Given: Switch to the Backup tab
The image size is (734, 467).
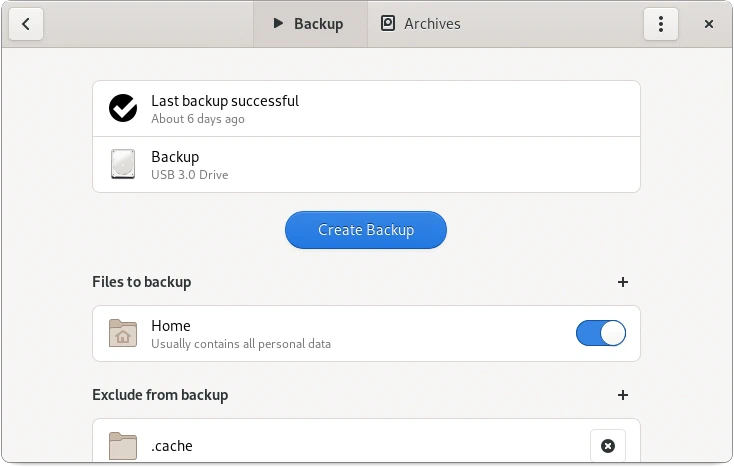Looking at the screenshot, I should [310, 24].
